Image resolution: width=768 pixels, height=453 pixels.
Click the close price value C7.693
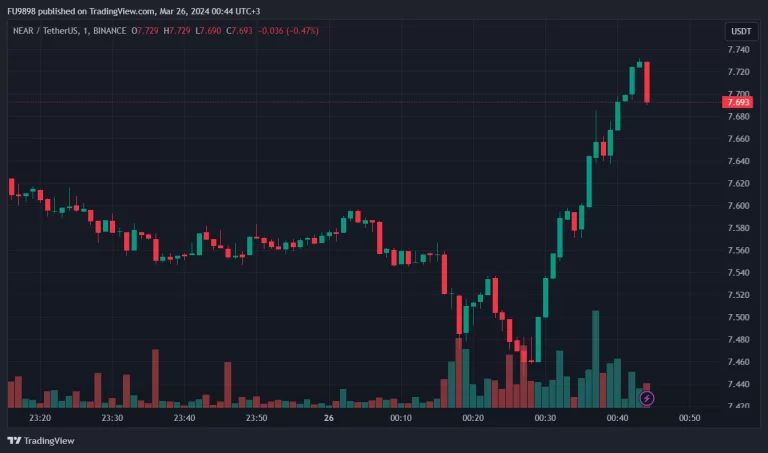(238, 31)
